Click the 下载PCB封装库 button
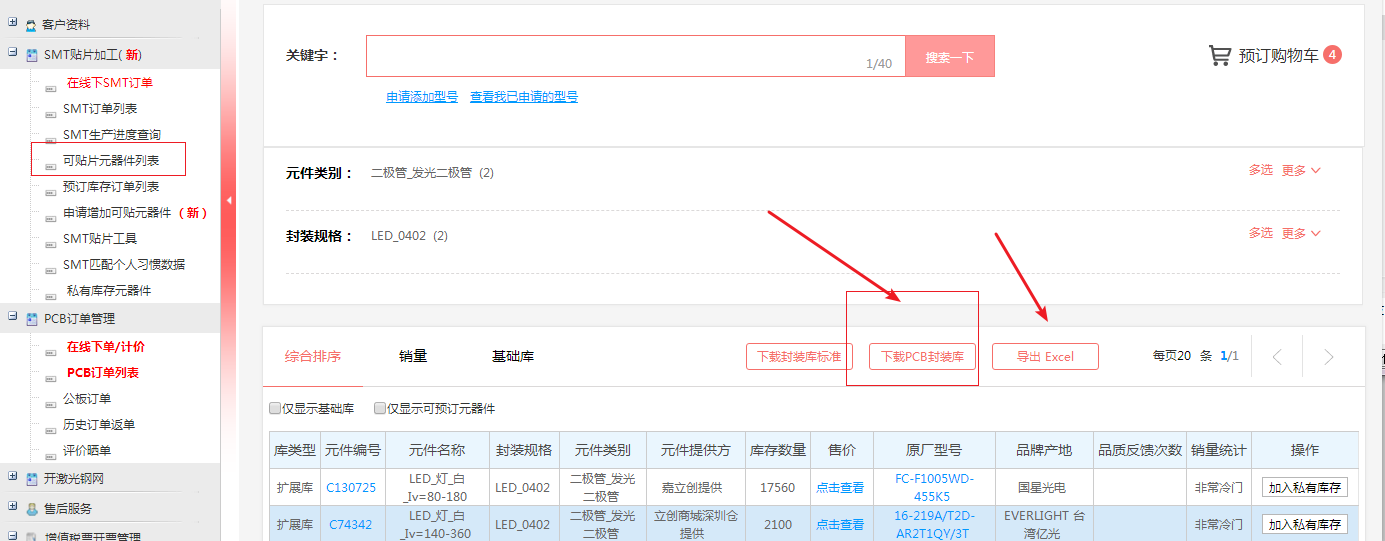This screenshot has height=541, width=1385. [922, 357]
